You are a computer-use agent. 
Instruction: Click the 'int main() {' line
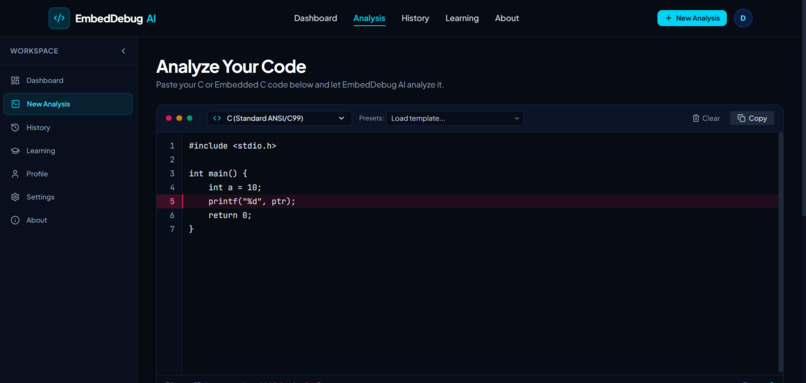[218, 174]
